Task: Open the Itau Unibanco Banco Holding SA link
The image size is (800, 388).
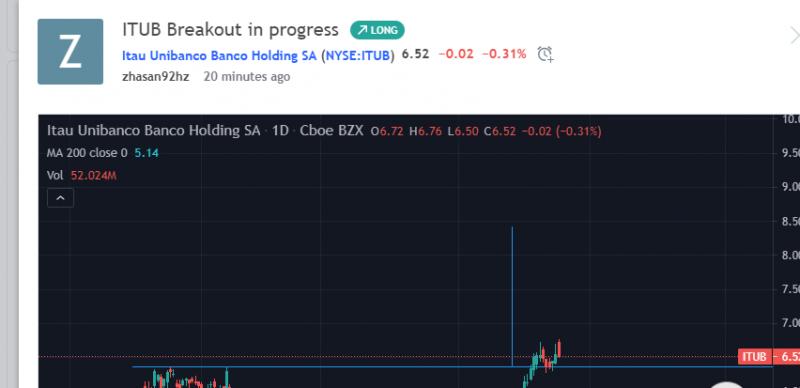Action: click(219, 55)
